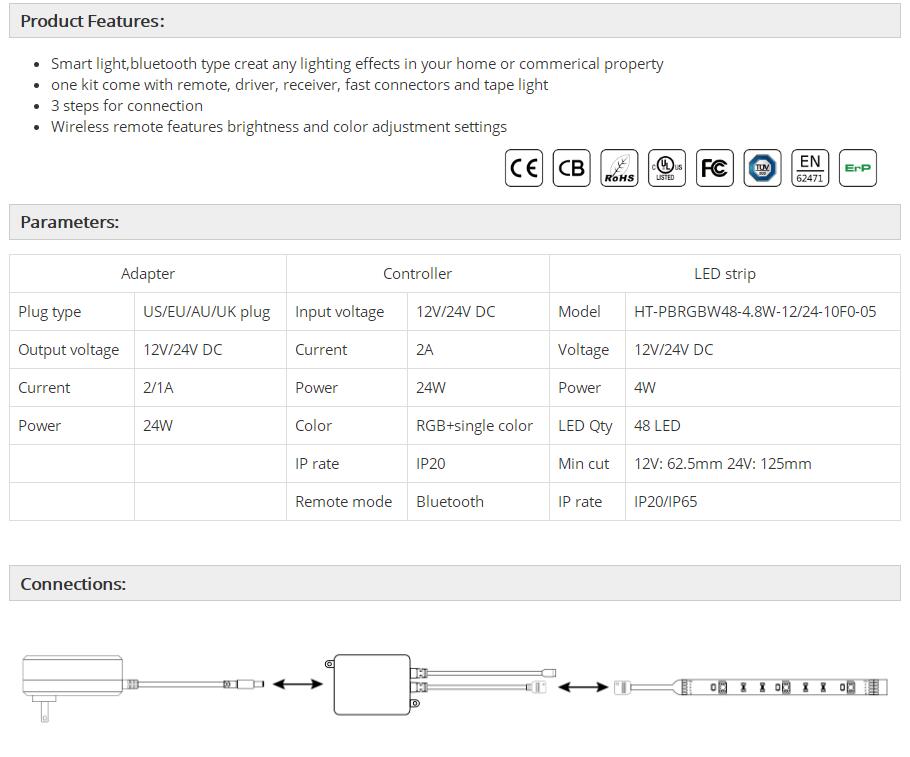The width and height of the screenshot is (910, 757).
Task: Click the HT-PBRGBW48 model number cell
Action: click(763, 312)
